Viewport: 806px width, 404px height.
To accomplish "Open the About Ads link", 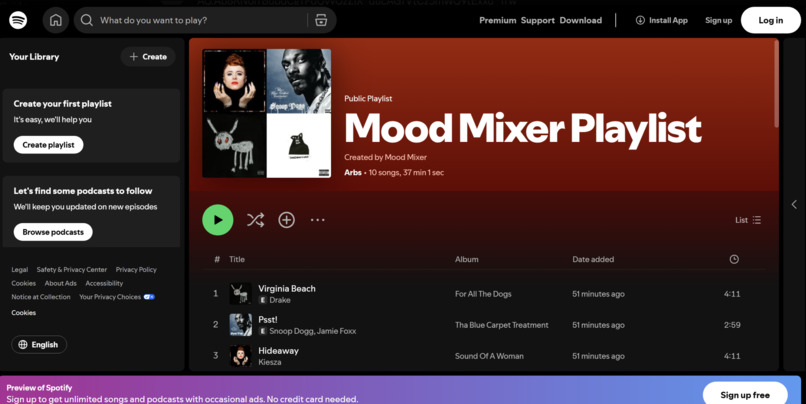I will click(60, 283).
